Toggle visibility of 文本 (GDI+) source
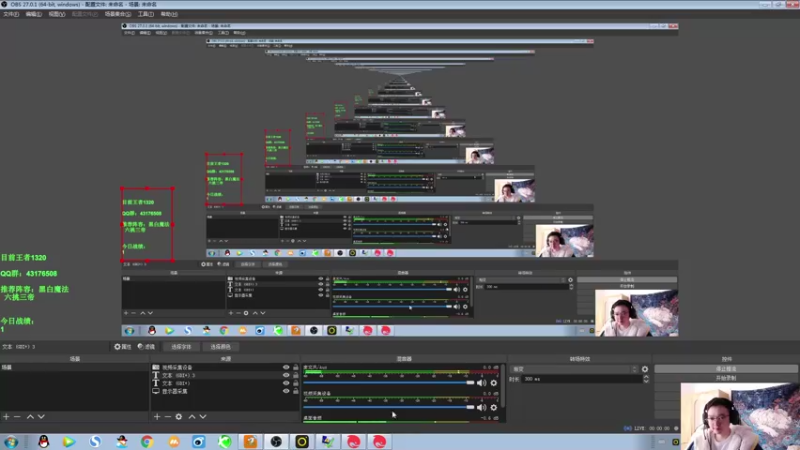This screenshot has width=800, height=450. pos(286,383)
